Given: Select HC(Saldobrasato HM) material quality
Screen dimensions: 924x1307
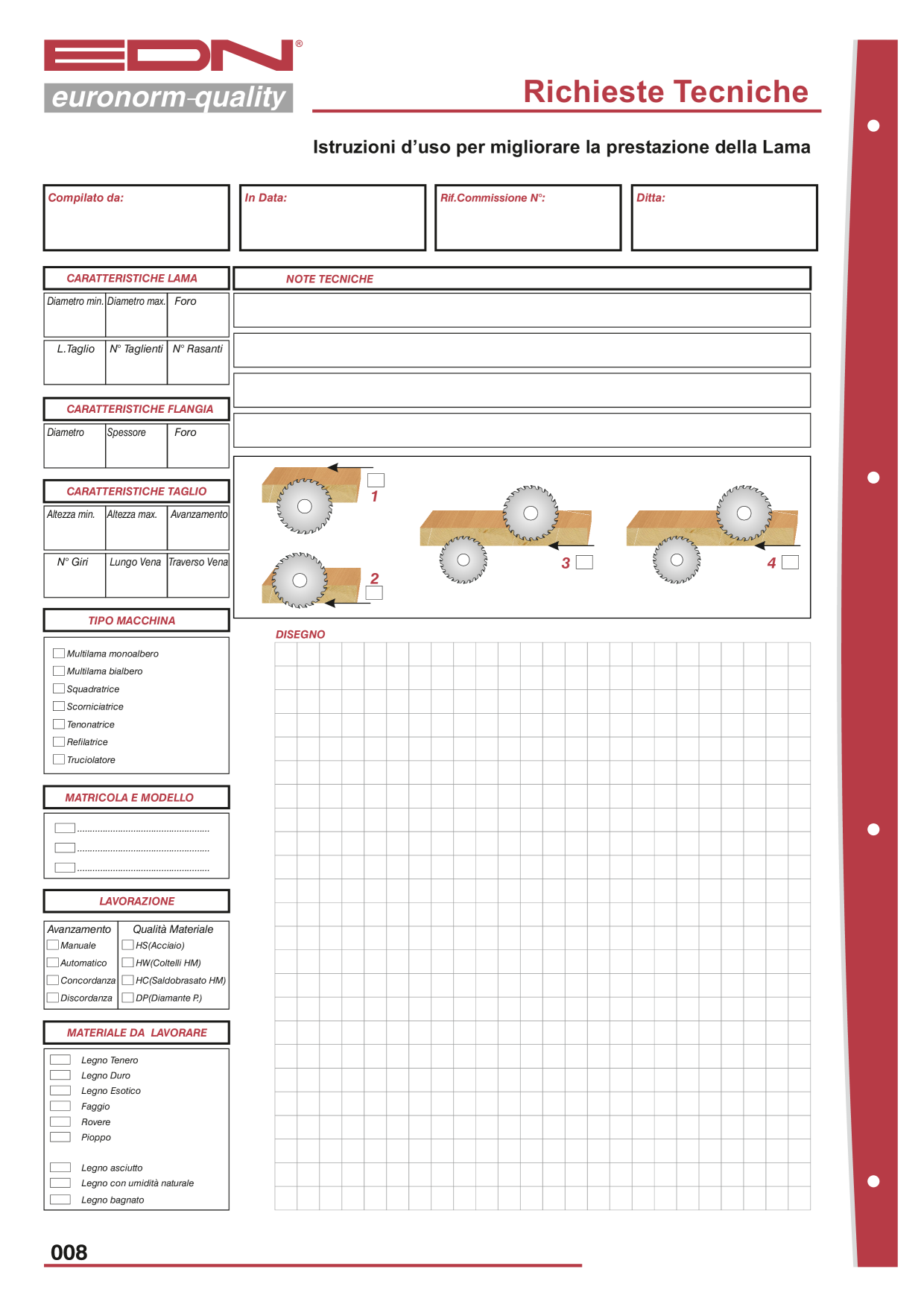Looking at the screenshot, I should click(128, 981).
